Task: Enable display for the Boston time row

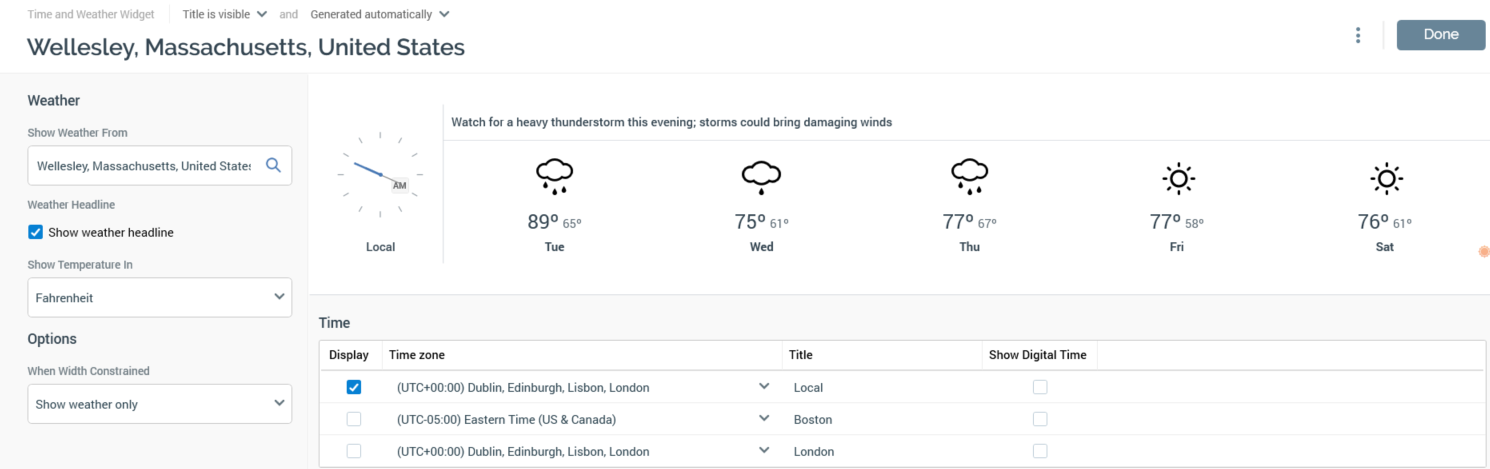Action: pyautogui.click(x=354, y=419)
